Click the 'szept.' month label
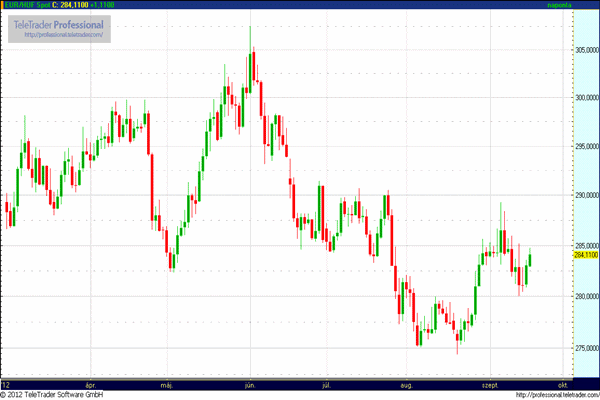 pos(490,385)
